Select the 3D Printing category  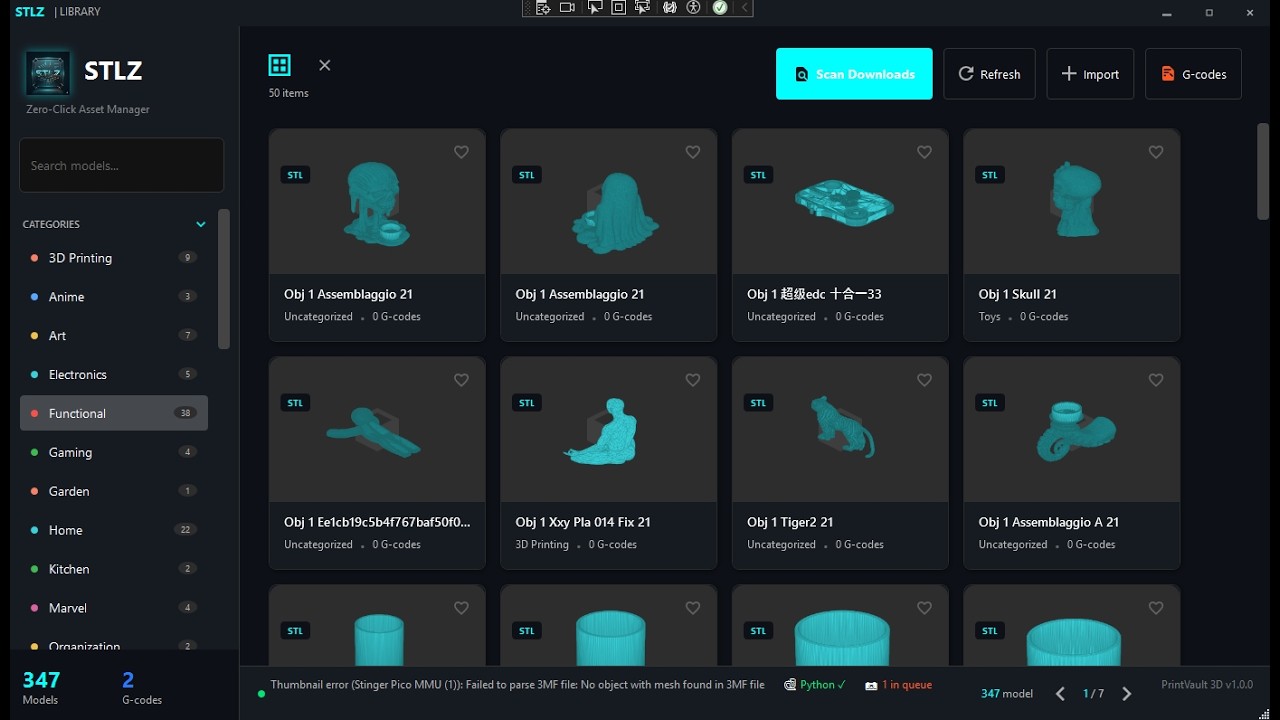pos(114,258)
